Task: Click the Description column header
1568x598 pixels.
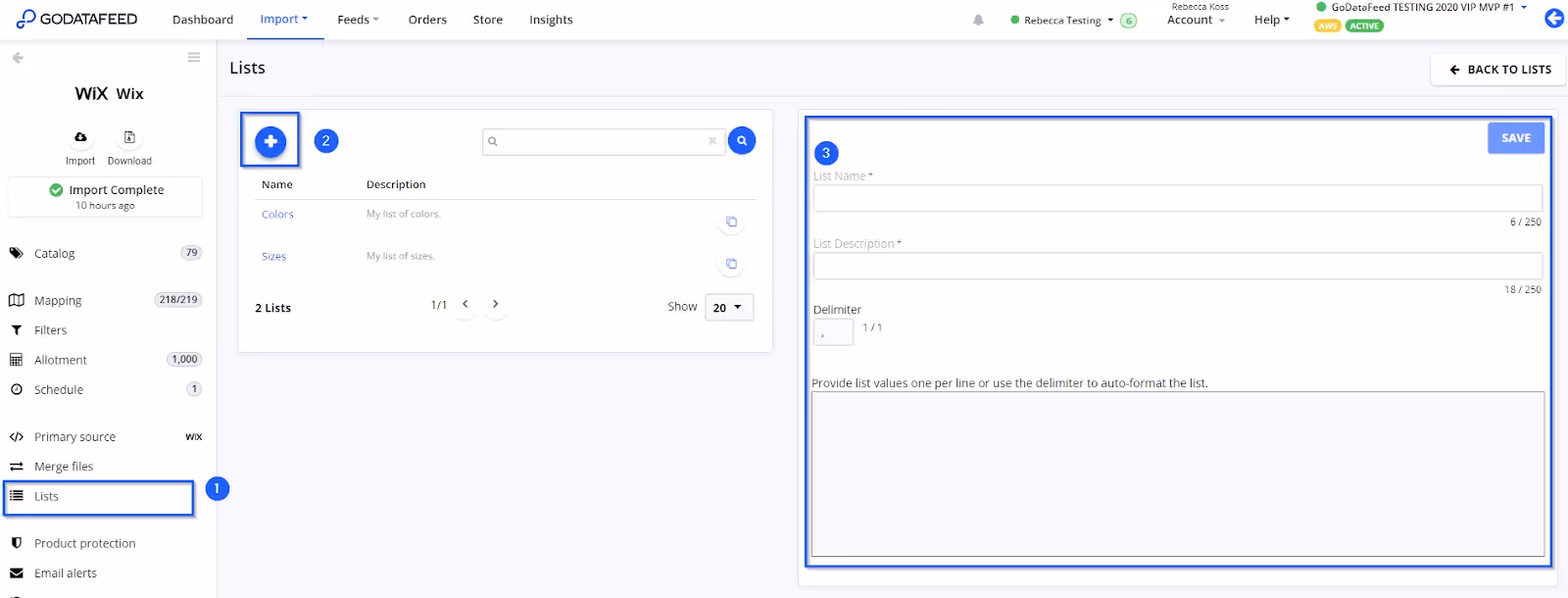Action: point(396,184)
